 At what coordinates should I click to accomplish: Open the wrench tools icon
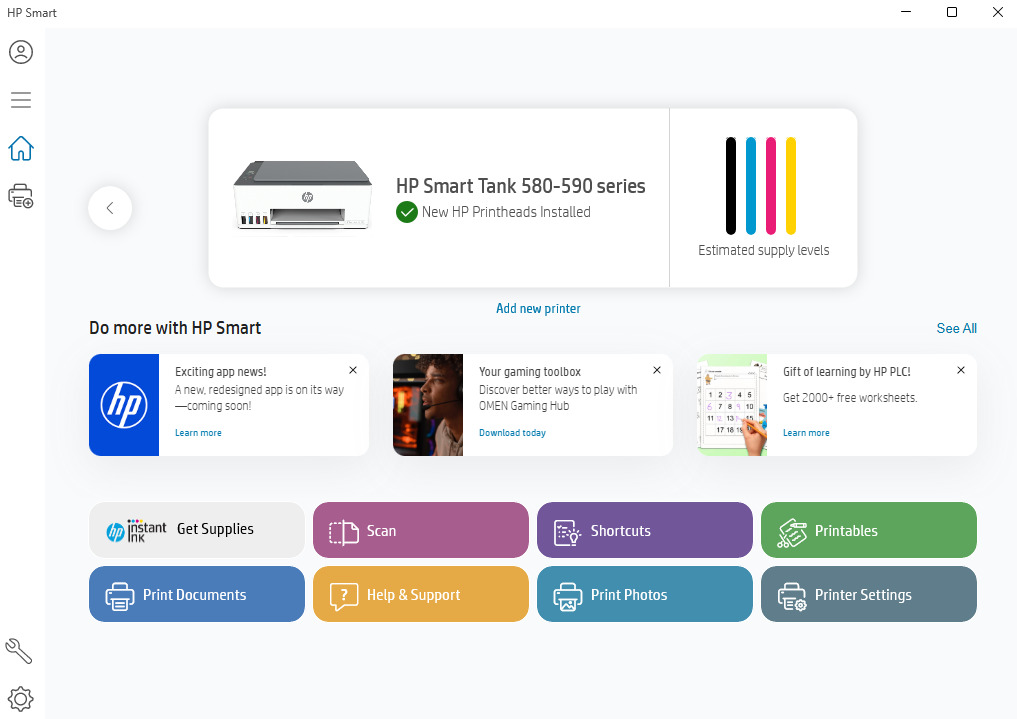coord(19,651)
